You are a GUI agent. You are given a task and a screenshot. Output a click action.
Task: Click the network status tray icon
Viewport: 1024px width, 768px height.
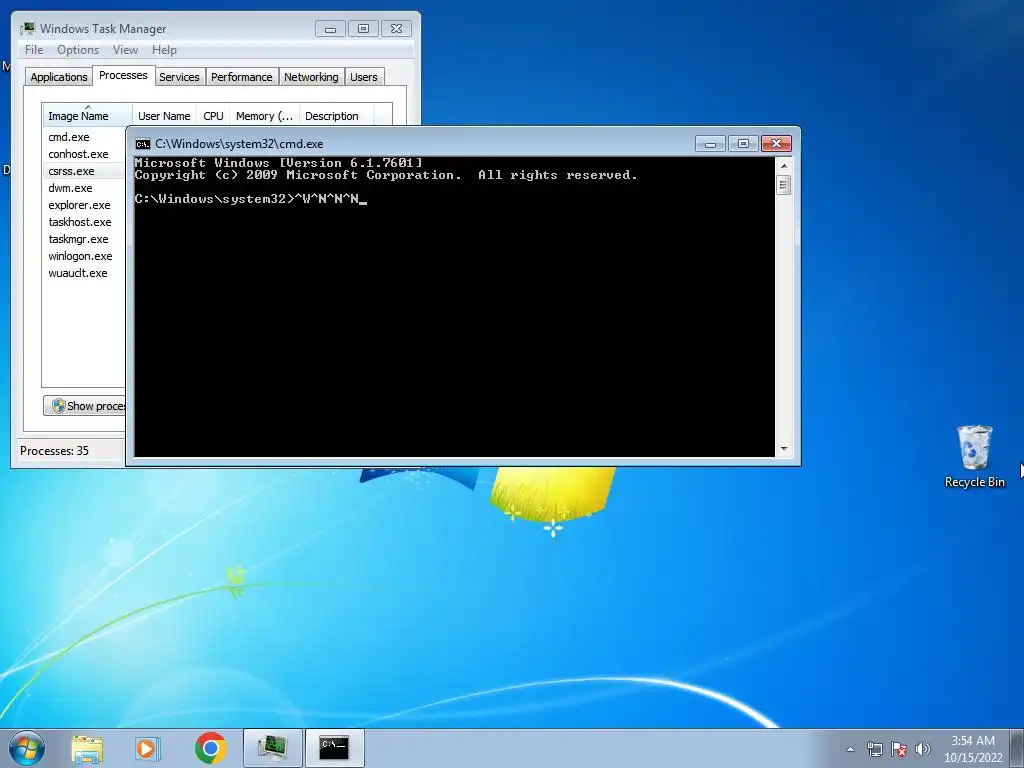[874, 749]
